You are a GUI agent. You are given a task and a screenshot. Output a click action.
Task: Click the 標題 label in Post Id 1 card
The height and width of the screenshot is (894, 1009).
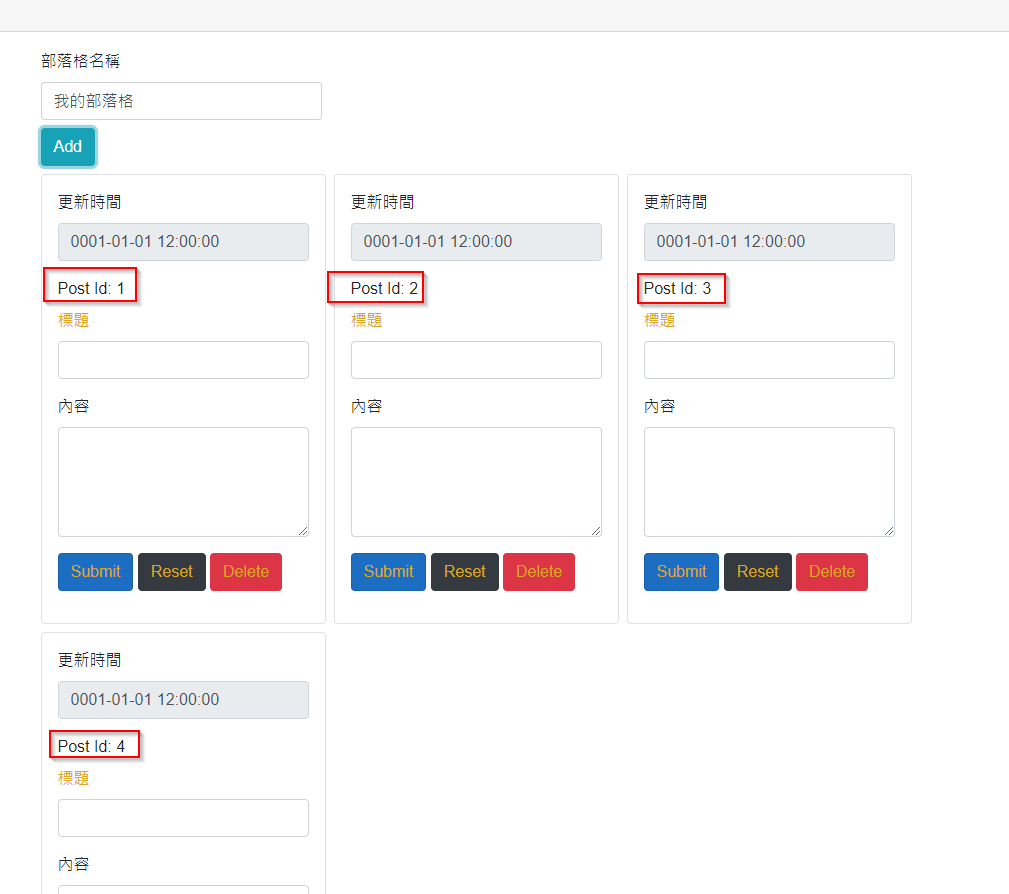[x=73, y=320]
